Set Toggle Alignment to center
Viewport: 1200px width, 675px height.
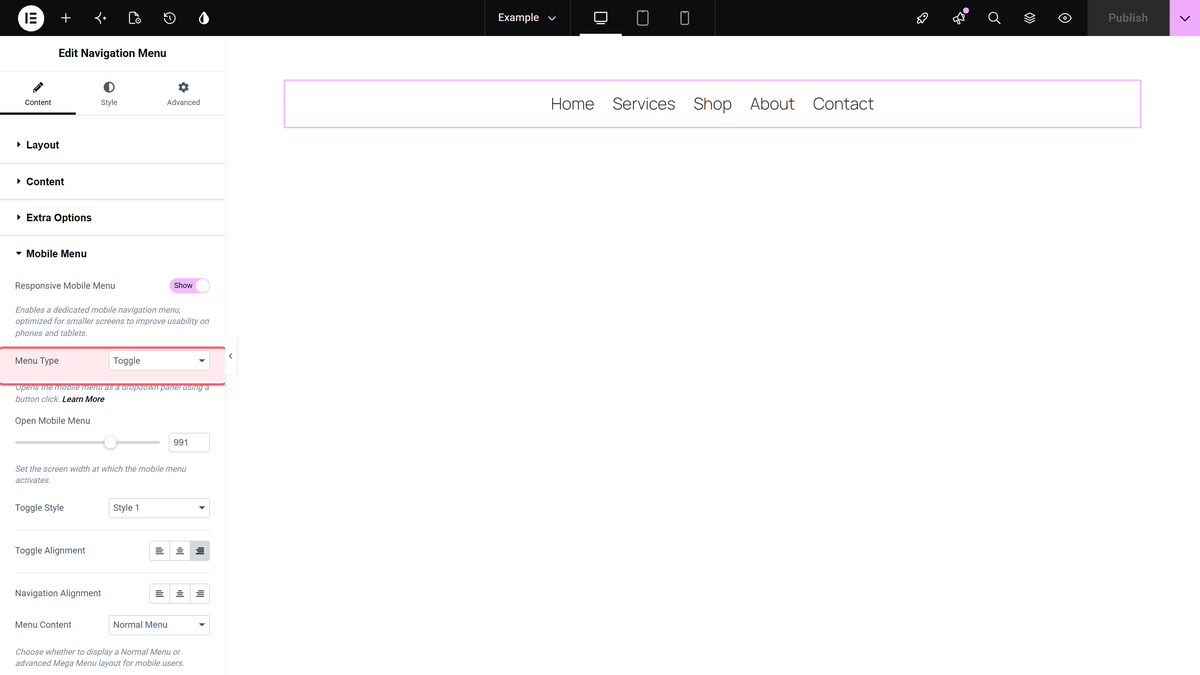point(180,551)
